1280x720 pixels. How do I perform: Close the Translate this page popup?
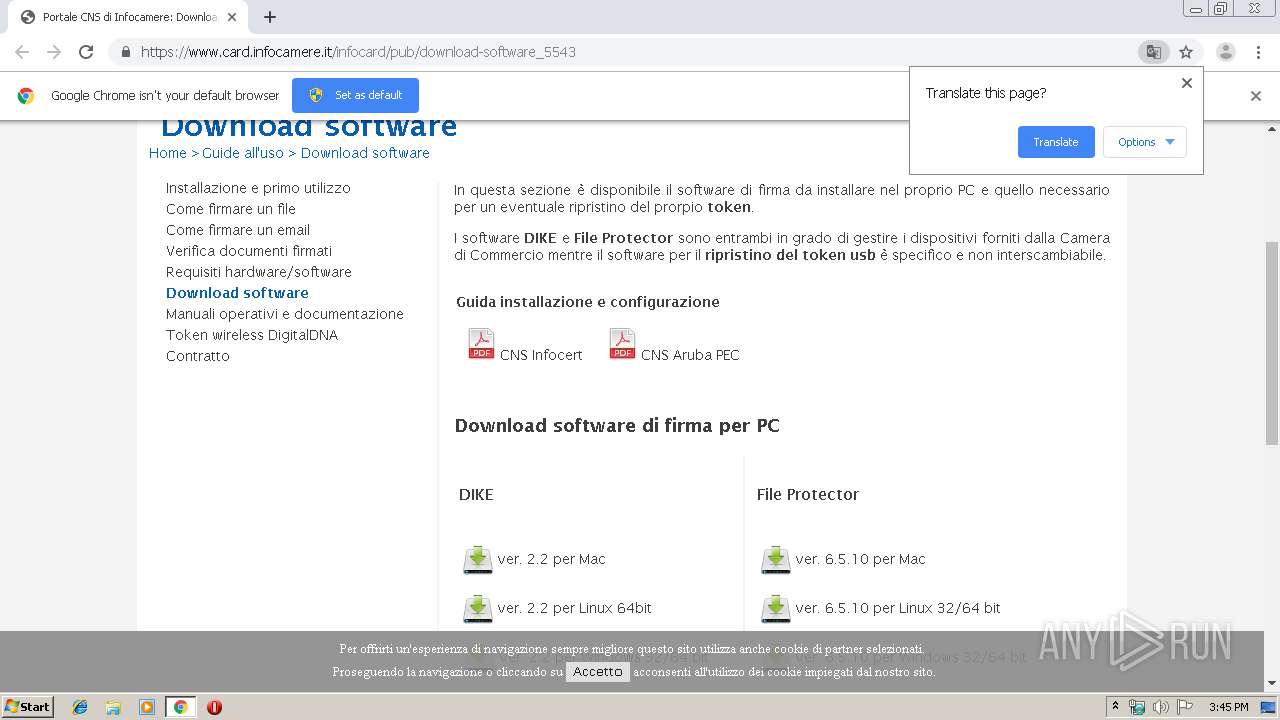point(1187,83)
